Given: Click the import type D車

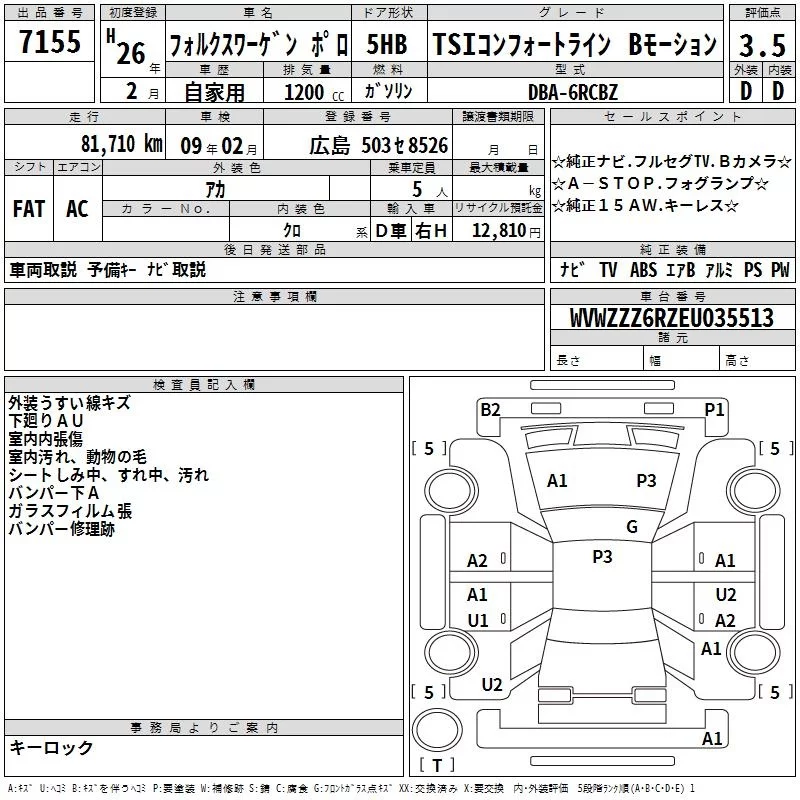Looking at the screenshot, I should click(391, 231).
